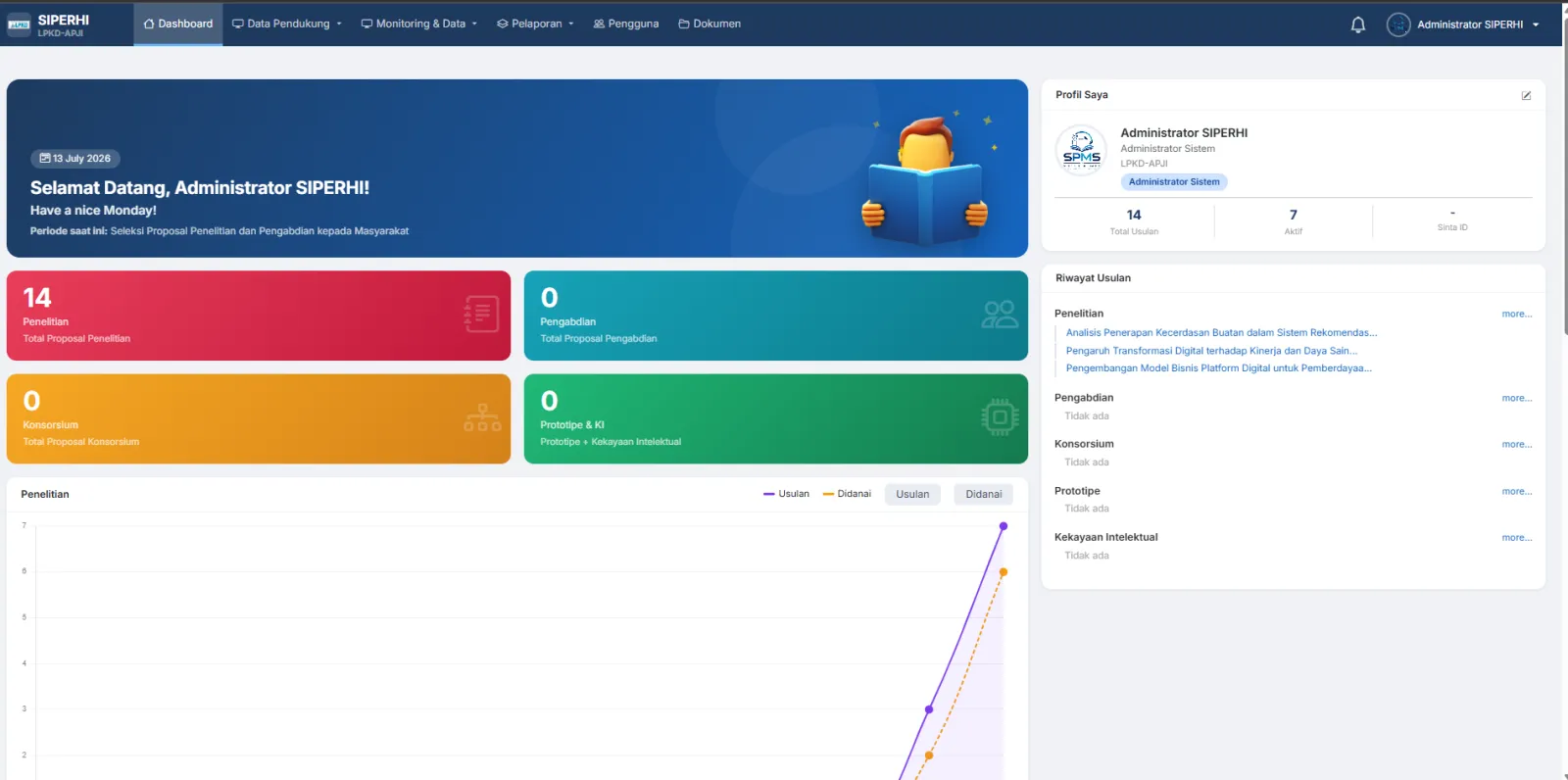
Task: Toggle the Usulan purple legend entry
Action: pyautogui.click(x=786, y=494)
